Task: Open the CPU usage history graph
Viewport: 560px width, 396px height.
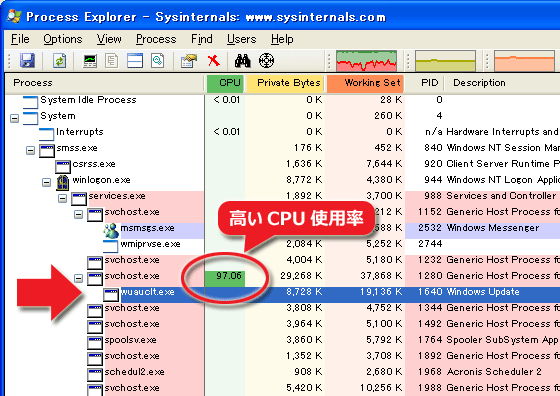Action: tap(366, 61)
